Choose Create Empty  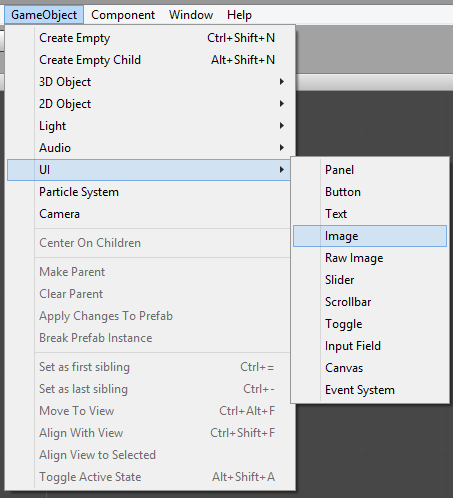[x=149, y=38]
